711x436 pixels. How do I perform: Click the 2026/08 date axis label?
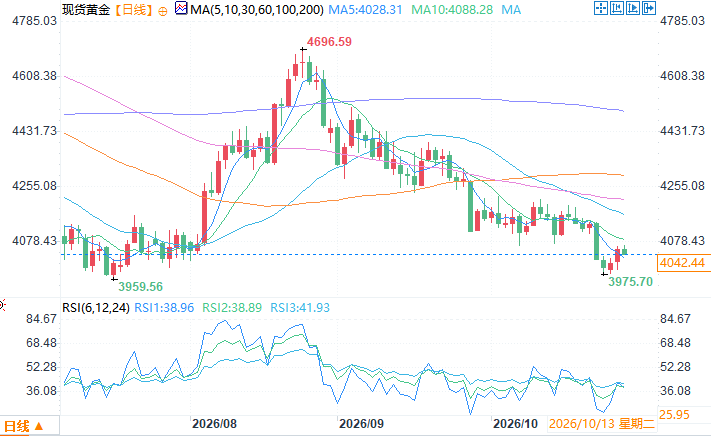click(214, 424)
